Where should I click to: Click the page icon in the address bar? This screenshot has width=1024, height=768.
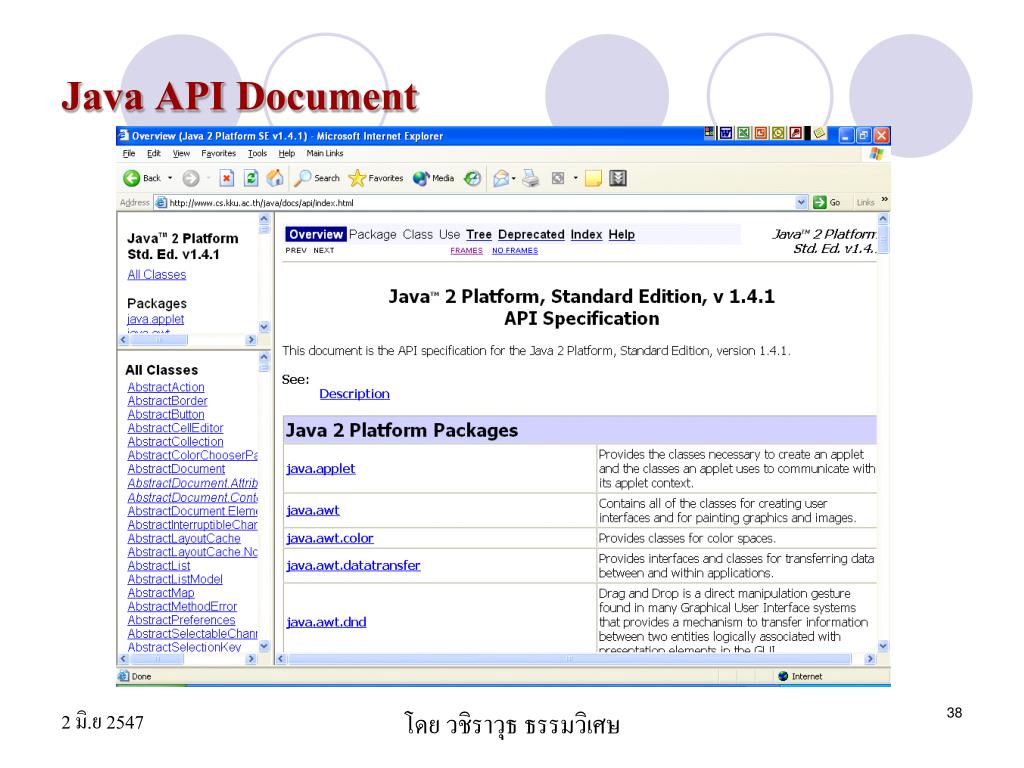[x=161, y=202]
